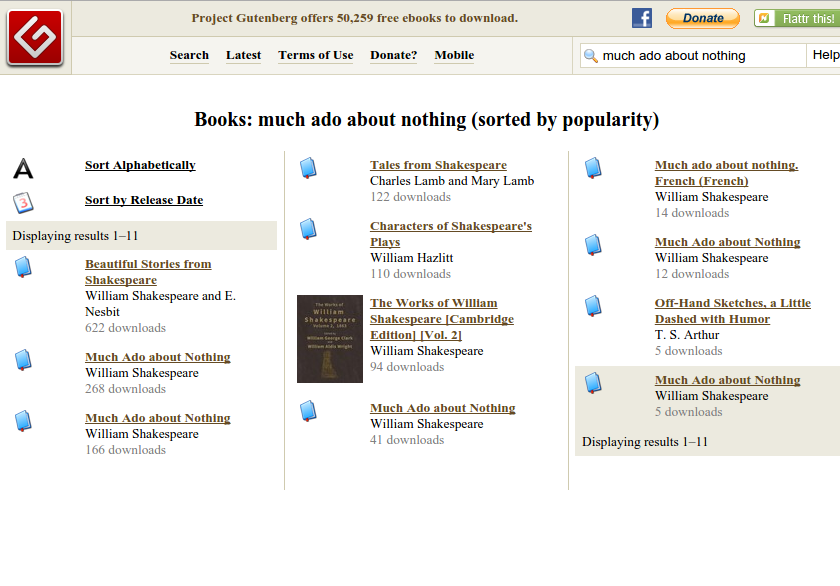840x586 pixels.
Task: Open Much ado about nothing. French (French) link
Action: coord(726,173)
